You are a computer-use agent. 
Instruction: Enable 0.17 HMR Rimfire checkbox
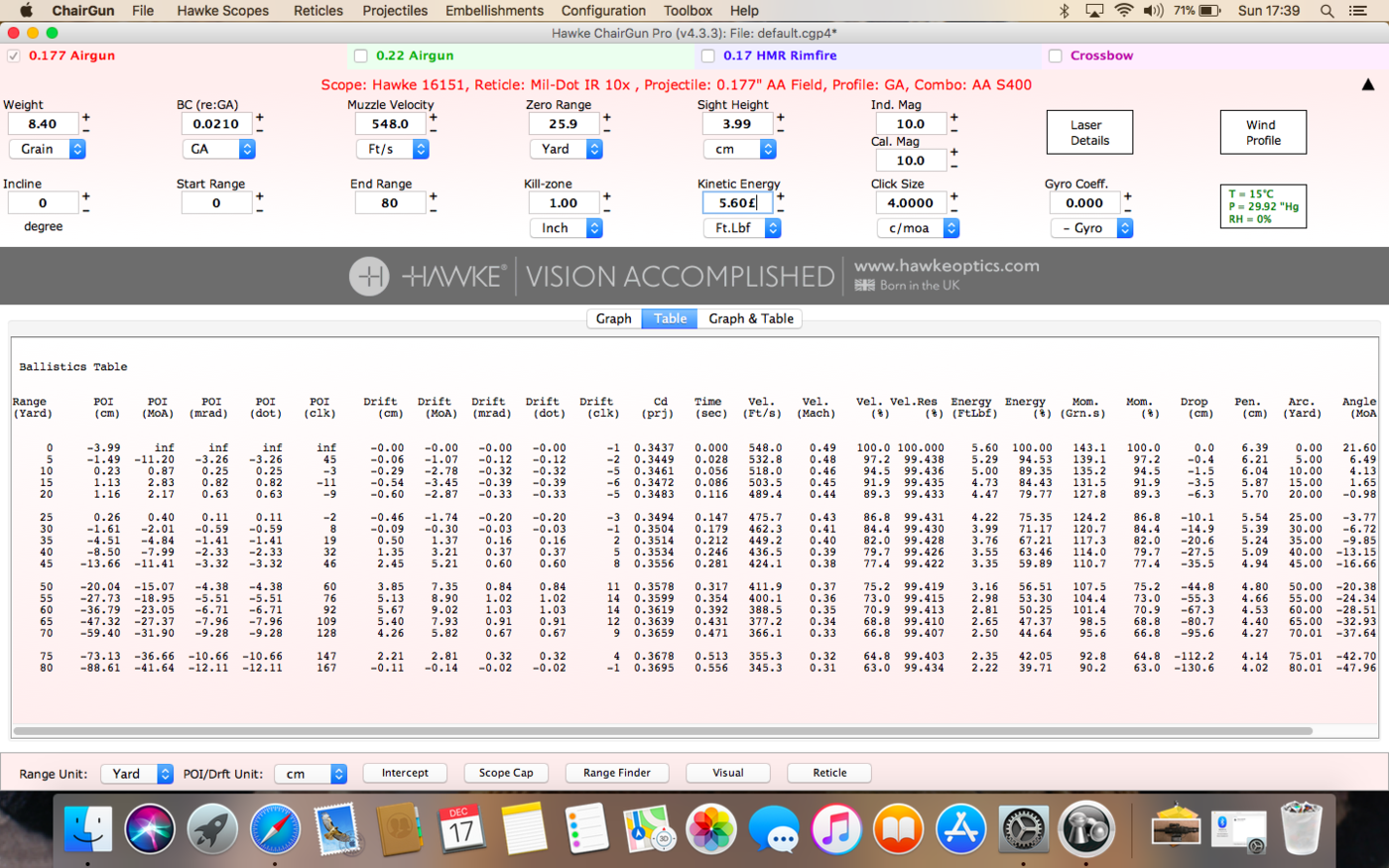[x=707, y=56]
